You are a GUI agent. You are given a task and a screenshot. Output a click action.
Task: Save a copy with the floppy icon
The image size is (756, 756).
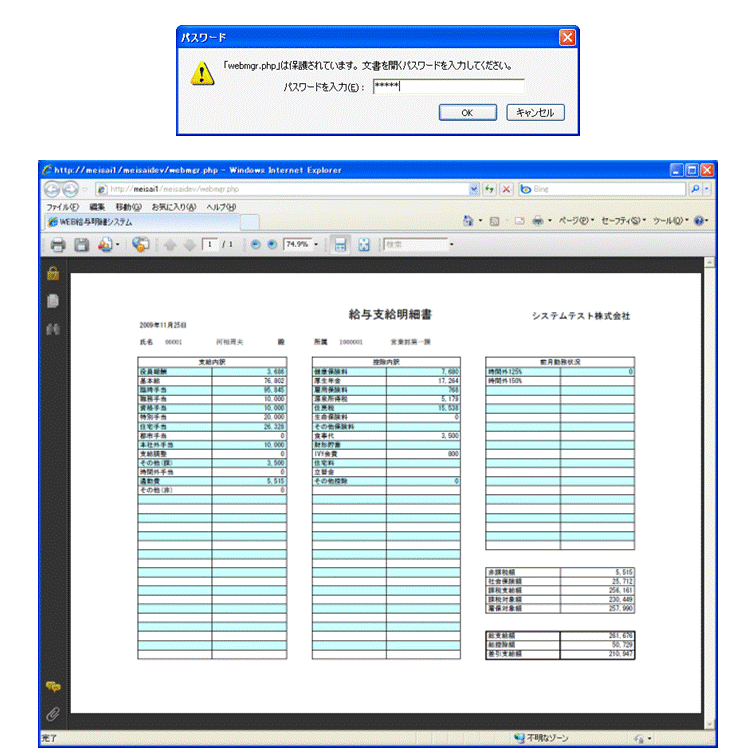coord(81,245)
